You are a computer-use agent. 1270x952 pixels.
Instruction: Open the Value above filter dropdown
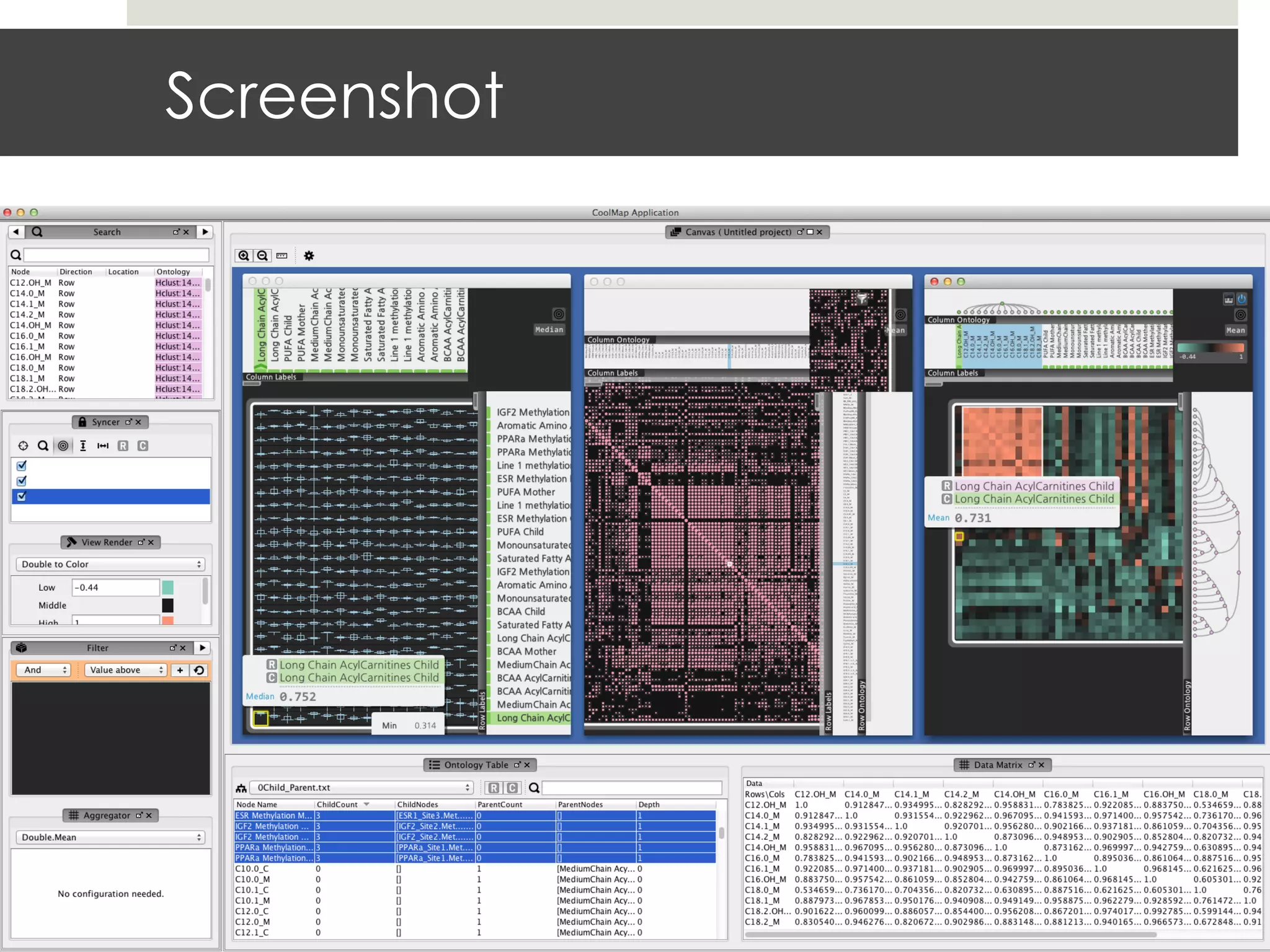(126, 670)
